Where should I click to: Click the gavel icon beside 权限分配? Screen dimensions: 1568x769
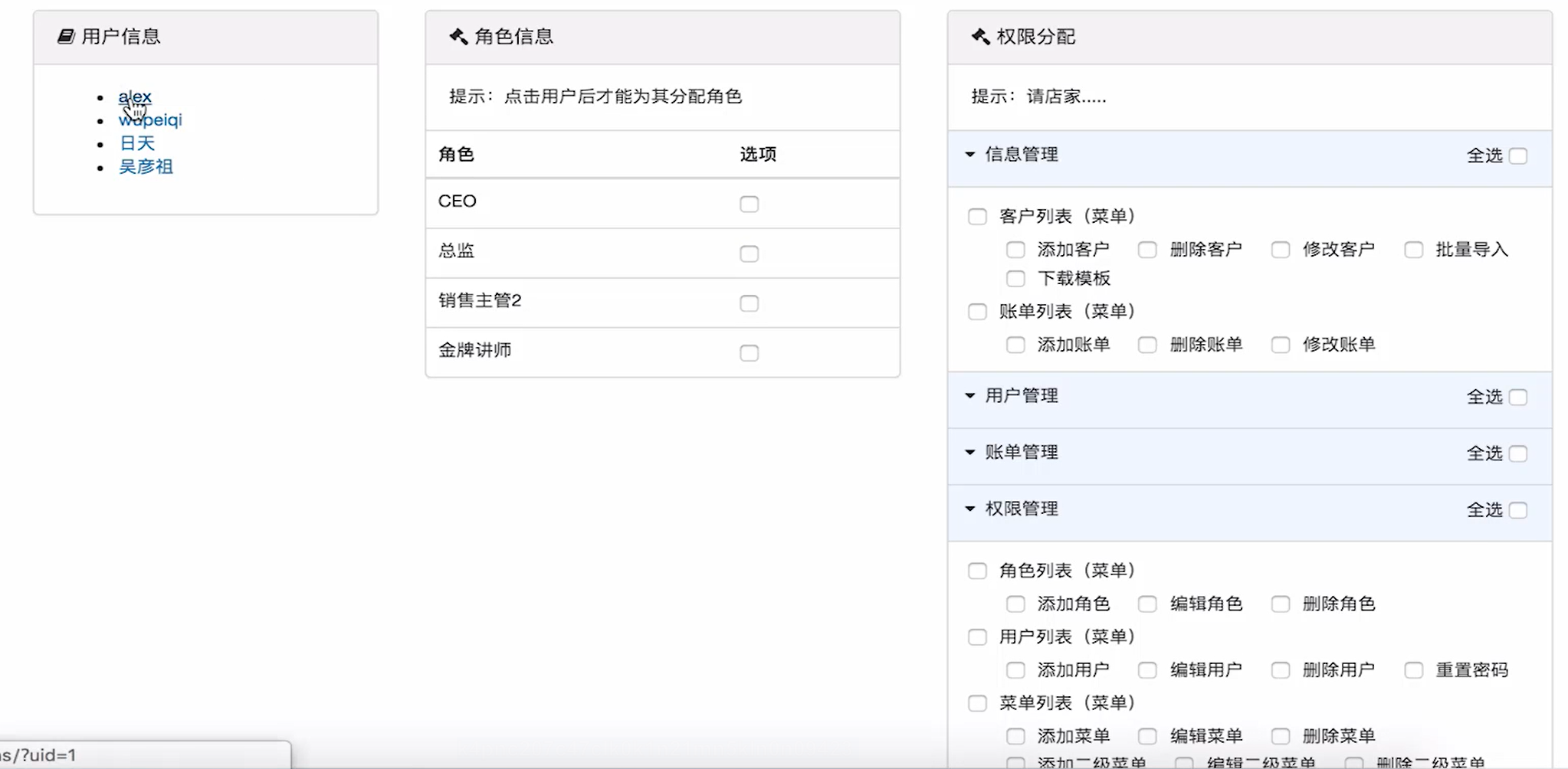(x=980, y=36)
